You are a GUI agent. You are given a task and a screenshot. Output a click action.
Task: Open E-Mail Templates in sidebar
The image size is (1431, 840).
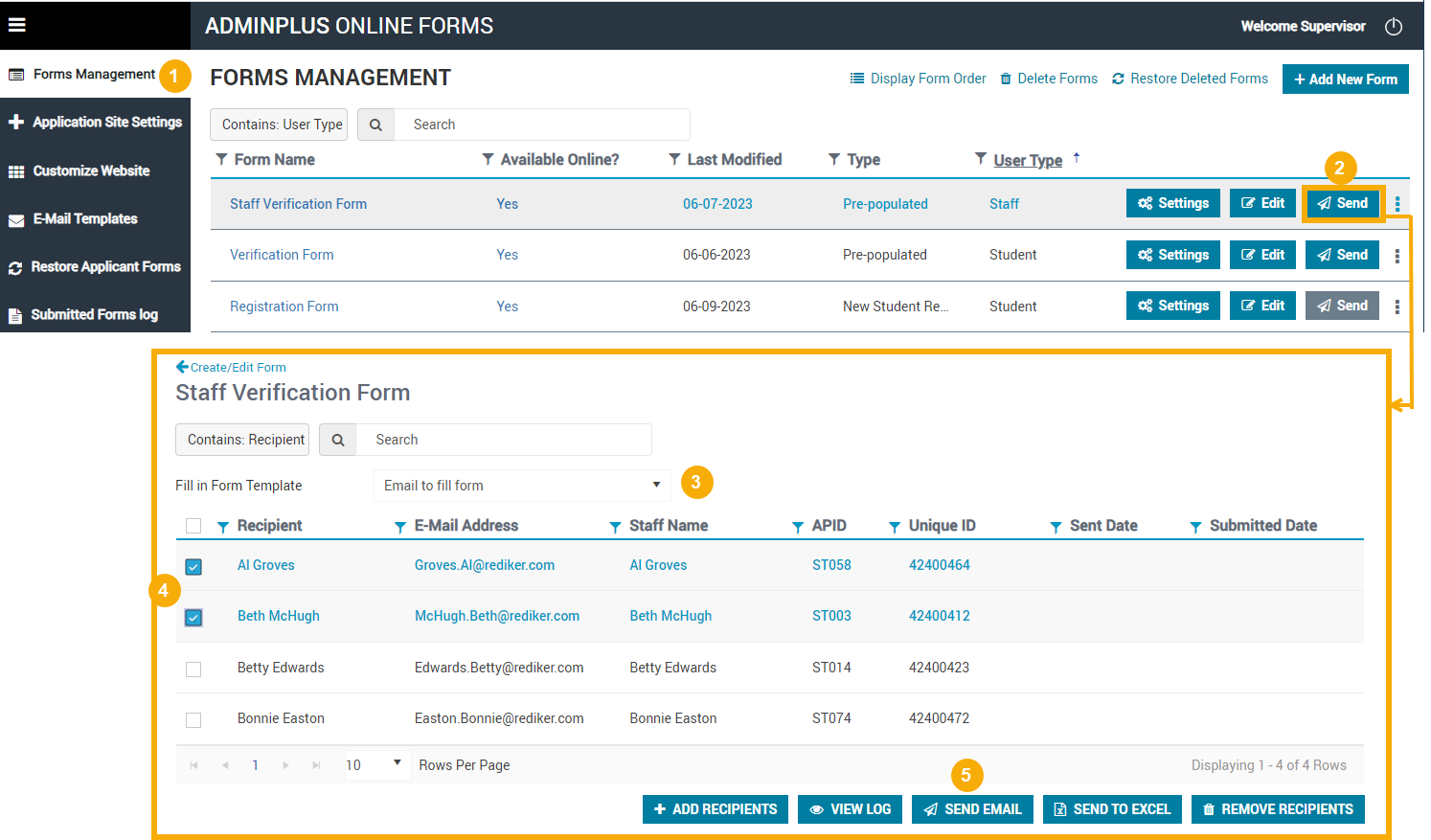pos(95,218)
